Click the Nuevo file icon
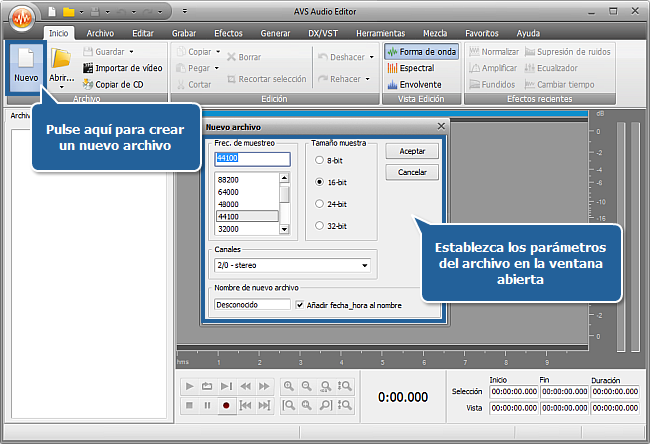This screenshot has height=444, width=650. (x=26, y=60)
